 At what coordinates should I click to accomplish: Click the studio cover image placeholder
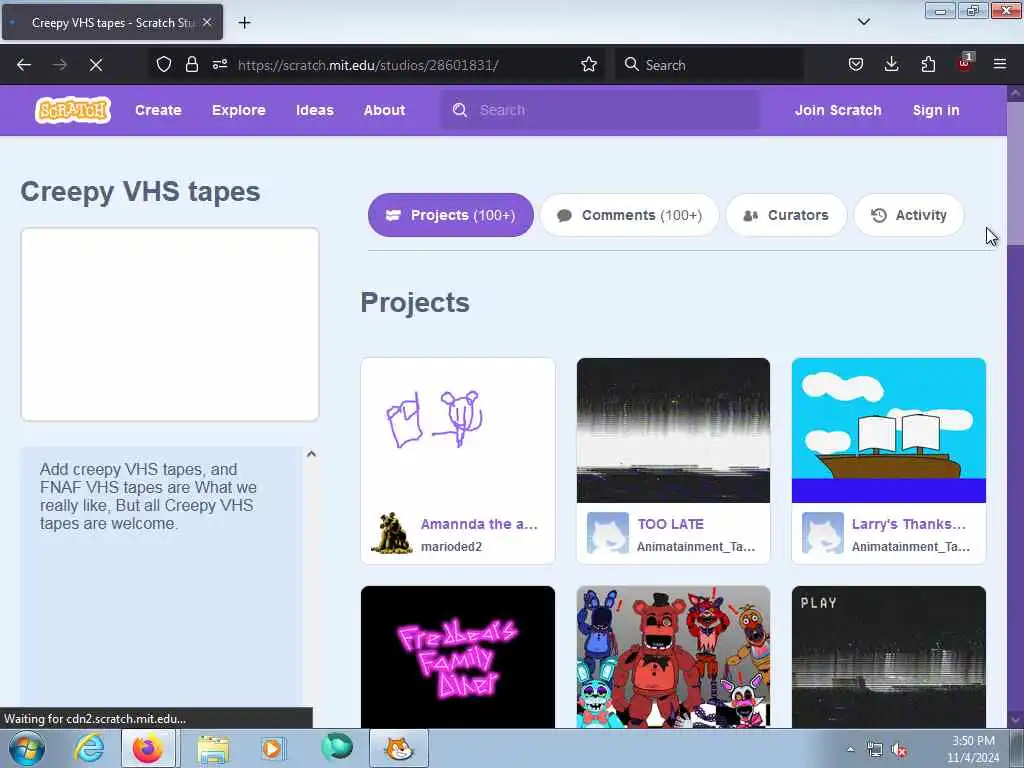pos(170,324)
